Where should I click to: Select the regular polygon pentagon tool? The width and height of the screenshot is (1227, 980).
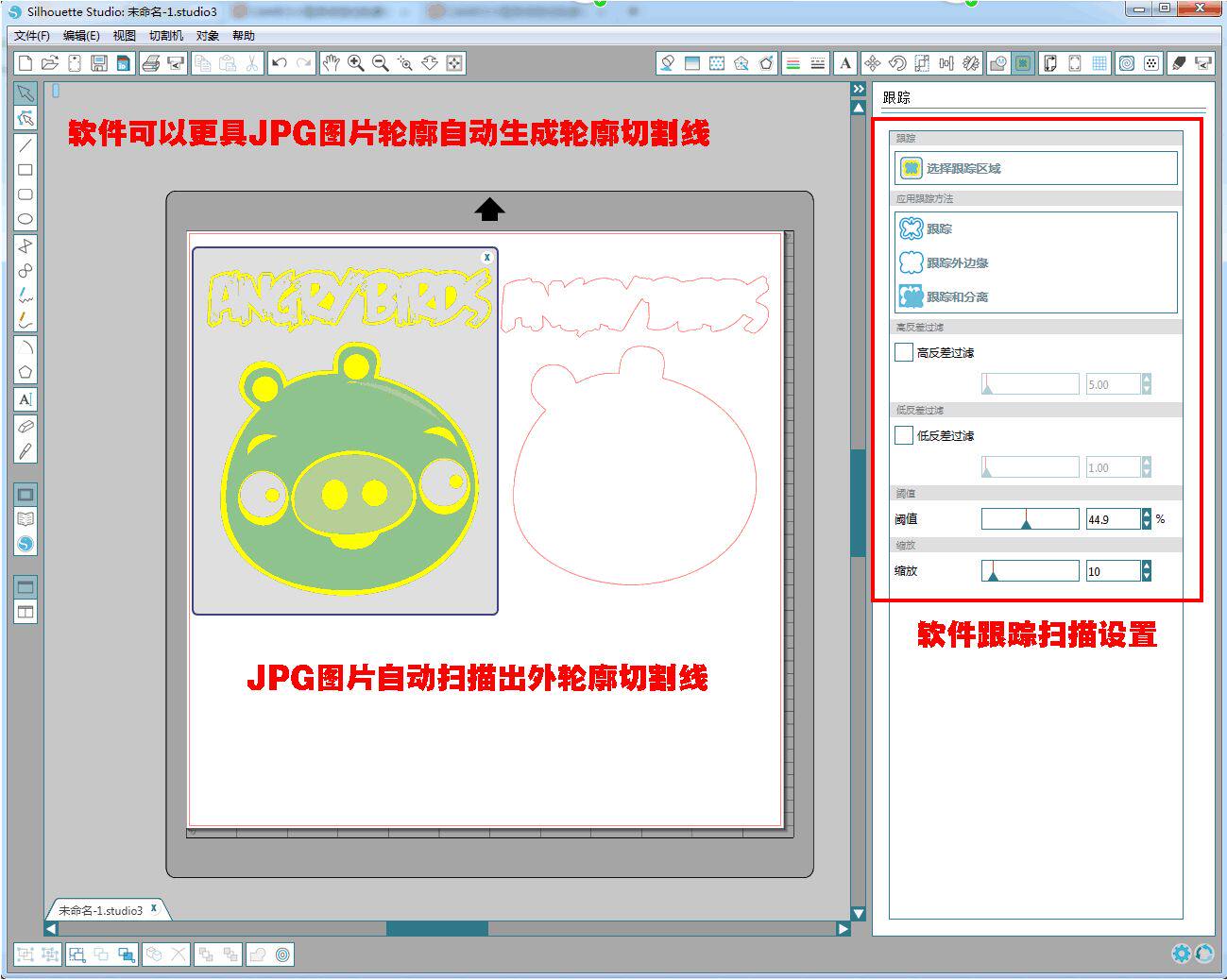[26, 372]
